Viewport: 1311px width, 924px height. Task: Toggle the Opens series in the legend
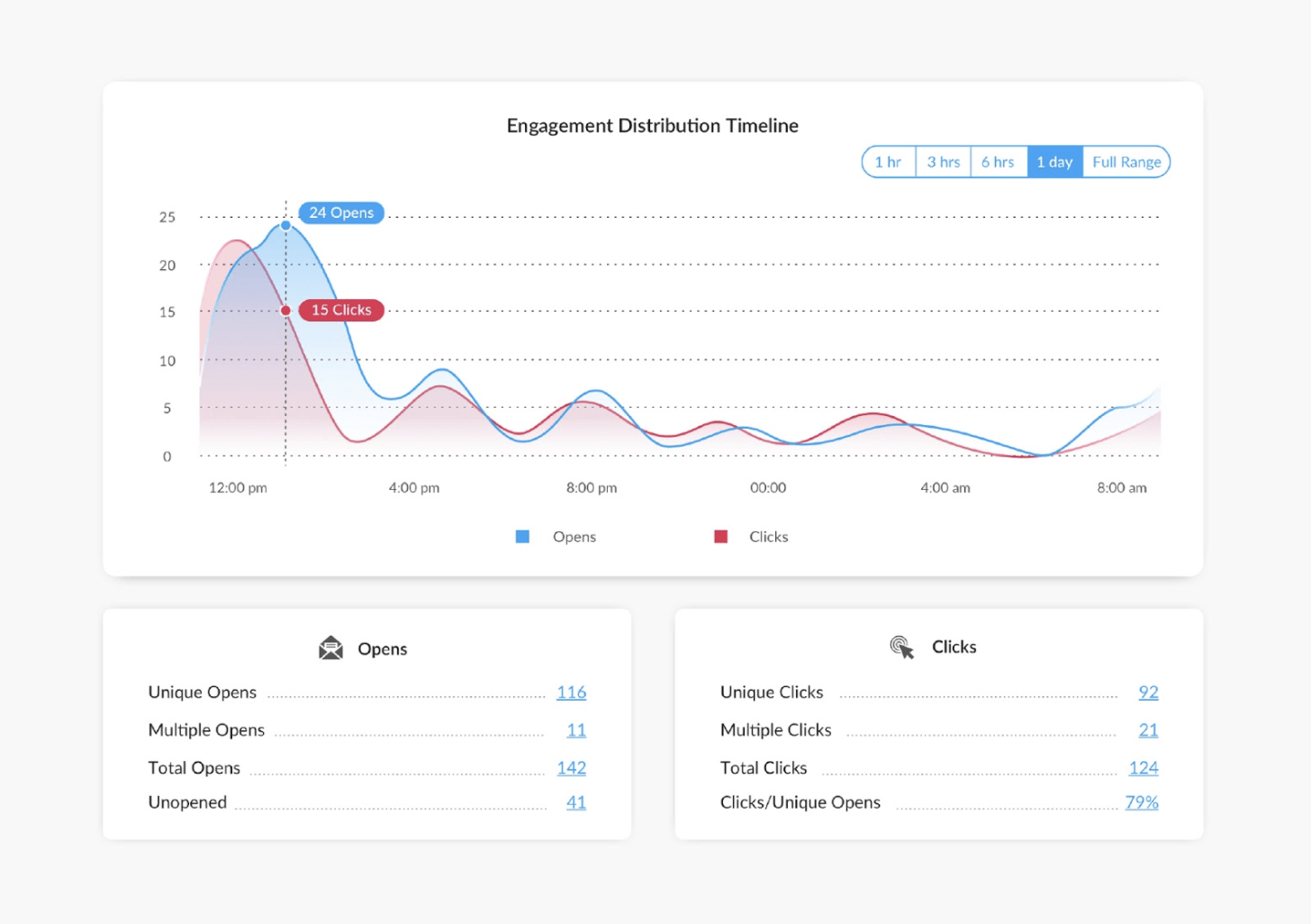pyautogui.click(x=574, y=536)
